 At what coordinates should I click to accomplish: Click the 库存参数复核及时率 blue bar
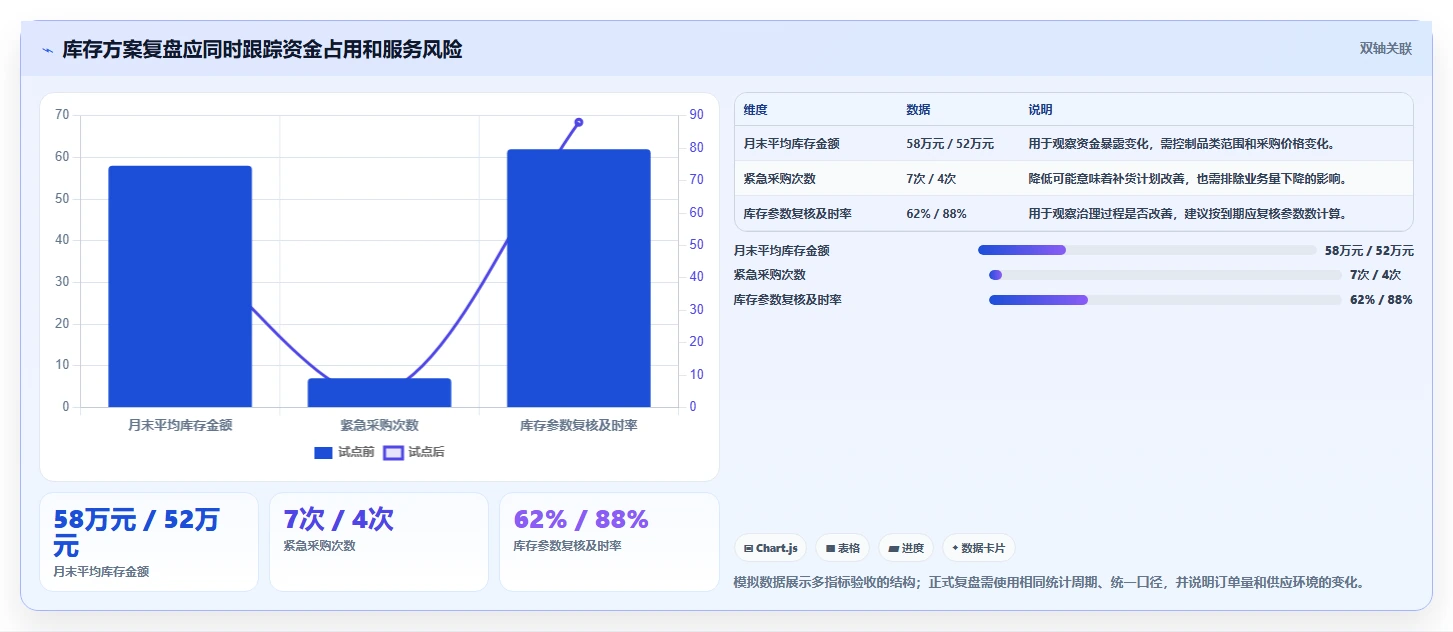(x=578, y=278)
